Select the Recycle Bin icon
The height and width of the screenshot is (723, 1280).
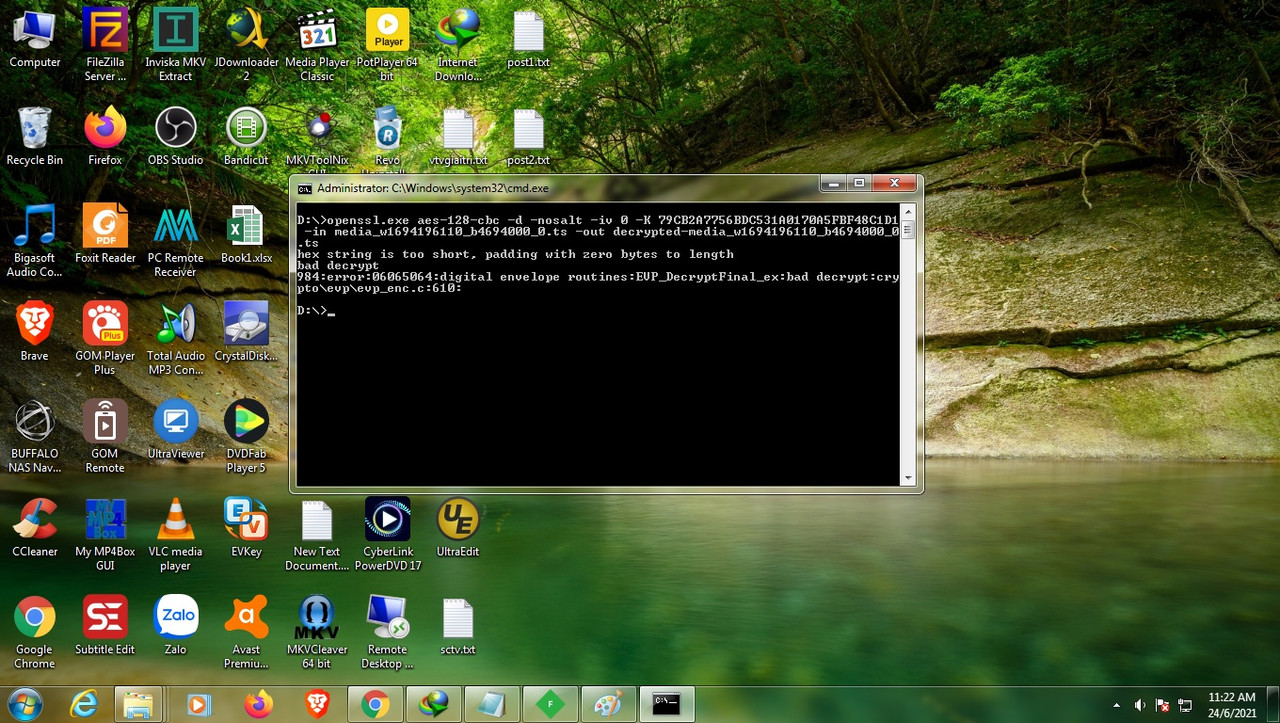pos(34,137)
